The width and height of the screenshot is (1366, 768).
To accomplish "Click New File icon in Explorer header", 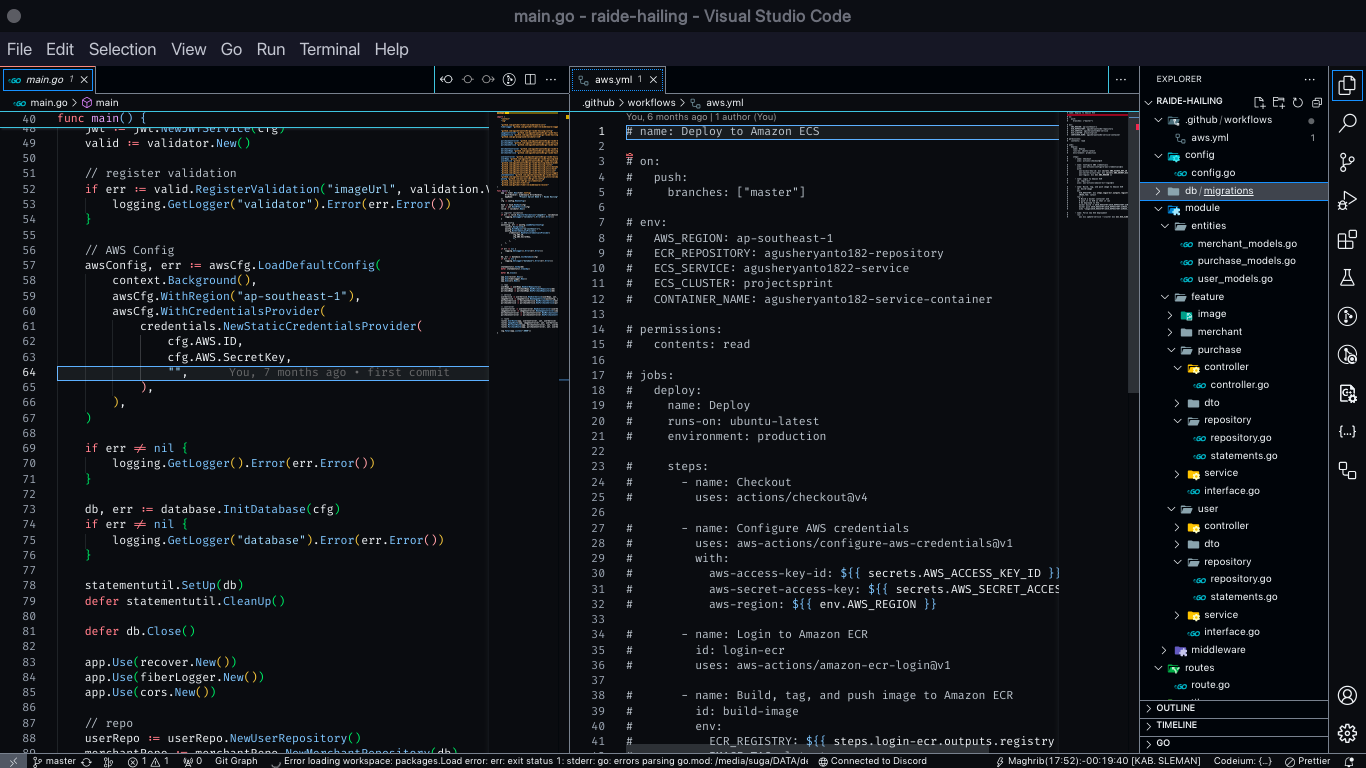I will (x=1260, y=102).
